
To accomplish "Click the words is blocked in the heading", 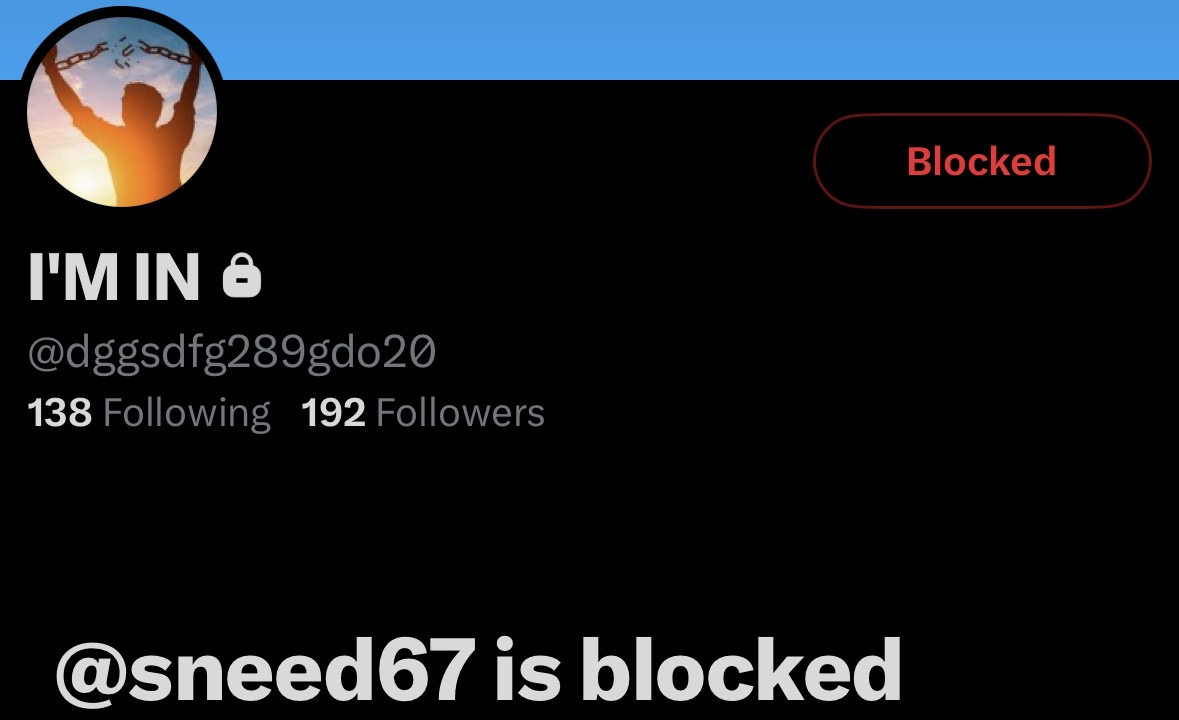I will (x=699, y=669).
